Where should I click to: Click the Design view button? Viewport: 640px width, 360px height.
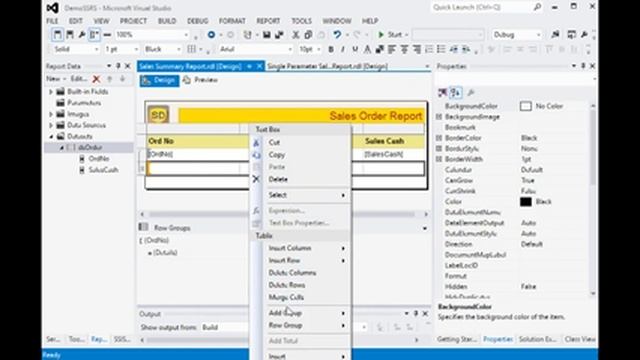click(x=159, y=80)
